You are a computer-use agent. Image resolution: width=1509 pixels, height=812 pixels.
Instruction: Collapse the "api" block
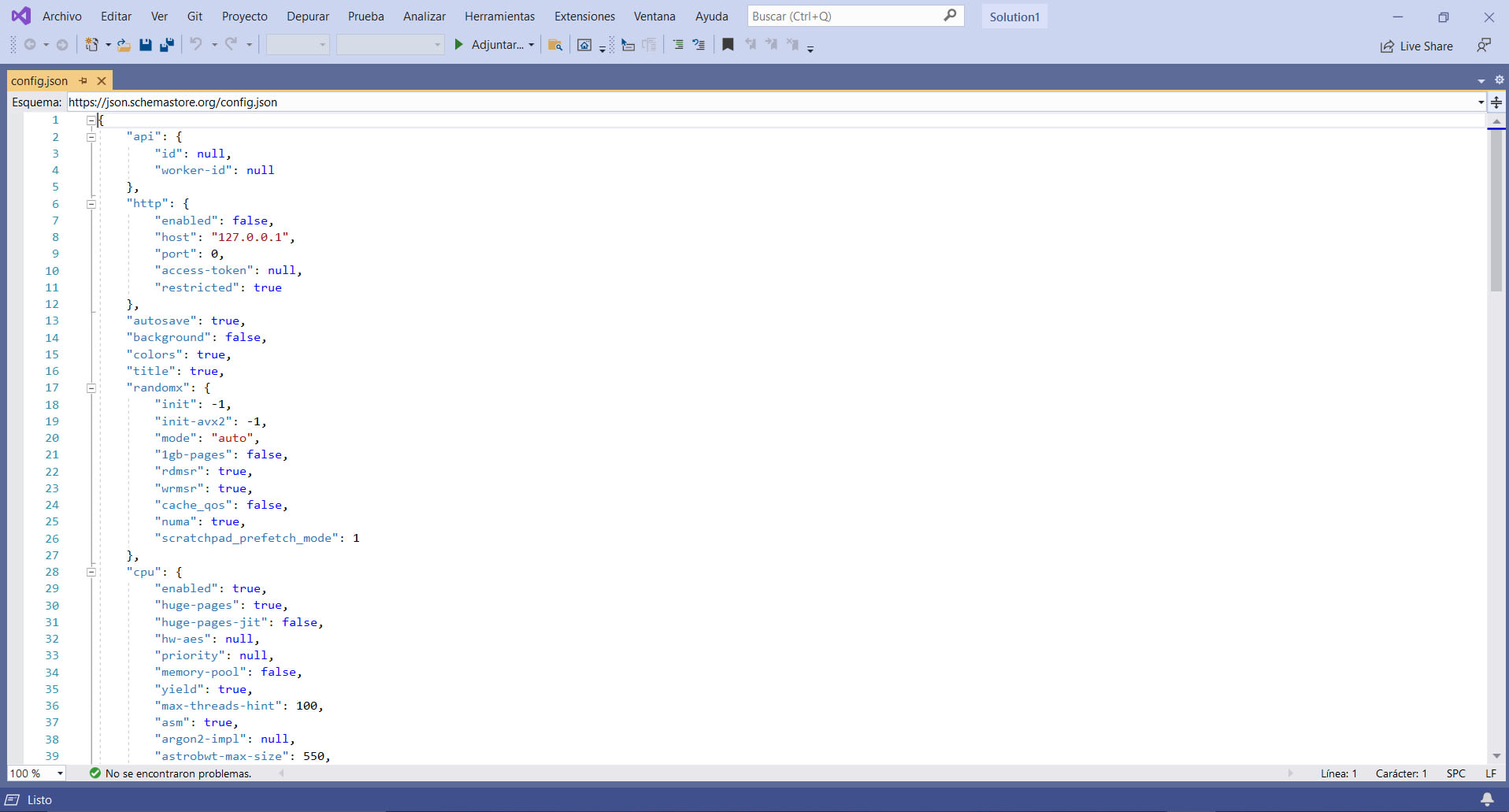[91, 137]
